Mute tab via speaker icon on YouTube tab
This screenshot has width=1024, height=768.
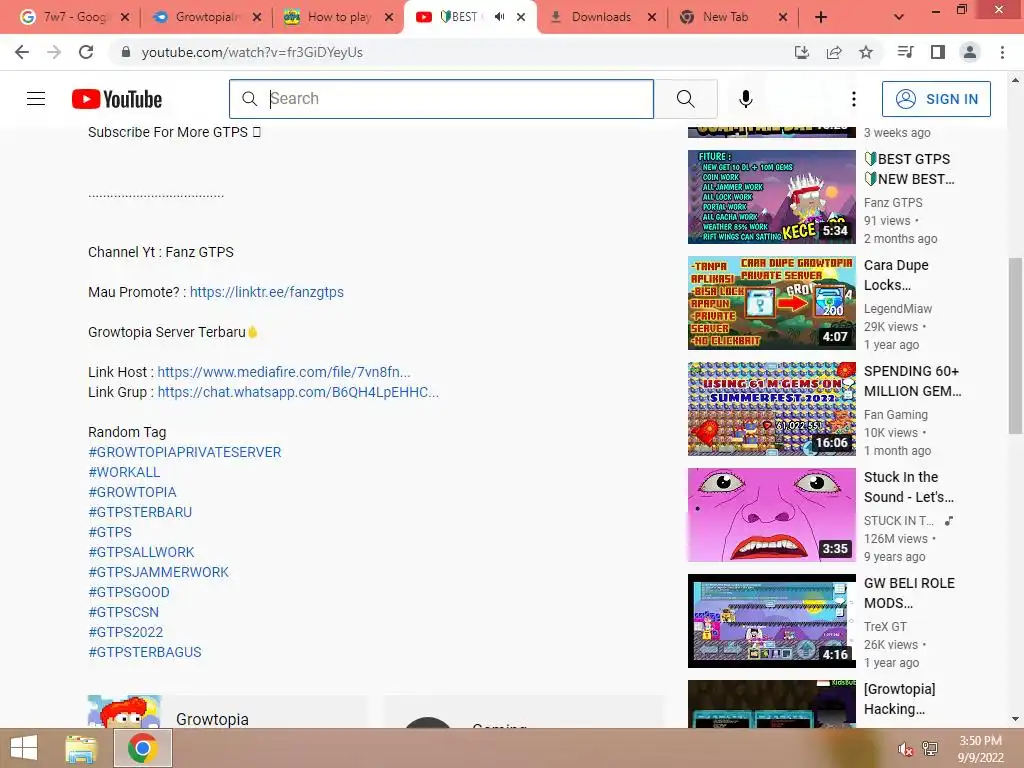tap(500, 17)
